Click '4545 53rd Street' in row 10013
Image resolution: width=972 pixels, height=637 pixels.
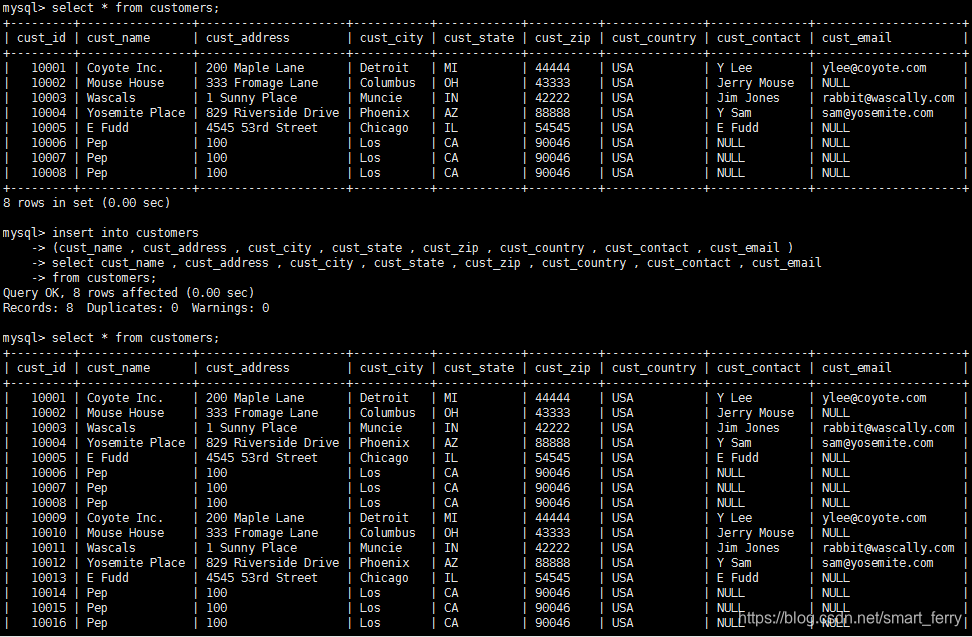coord(262,578)
